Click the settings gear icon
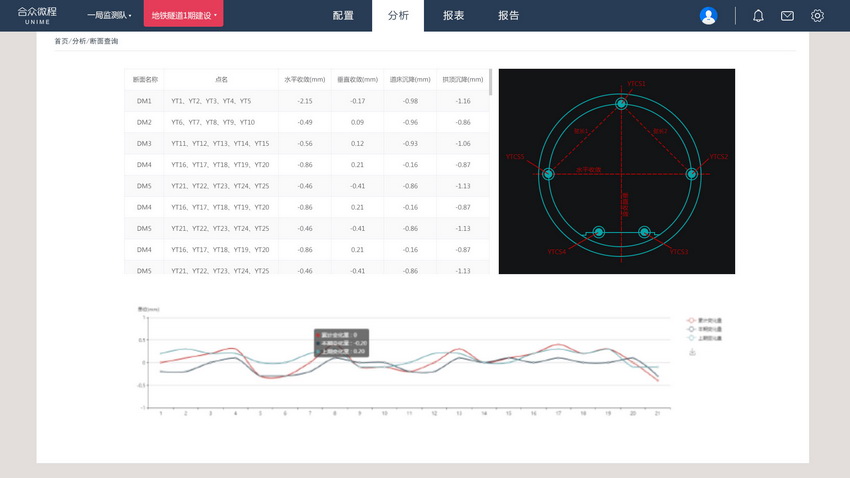This screenshot has height=478, width=850. coord(817,16)
